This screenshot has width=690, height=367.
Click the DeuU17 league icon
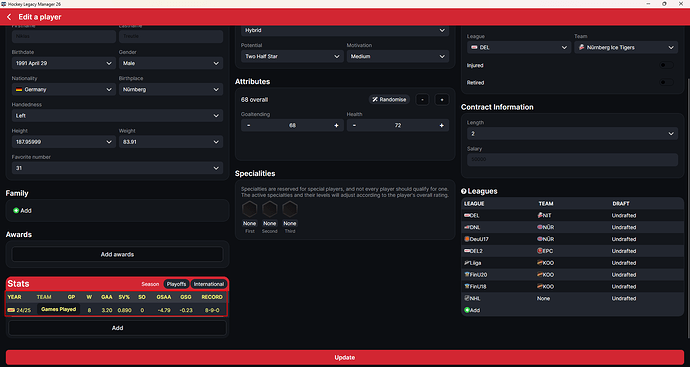tap(467, 239)
